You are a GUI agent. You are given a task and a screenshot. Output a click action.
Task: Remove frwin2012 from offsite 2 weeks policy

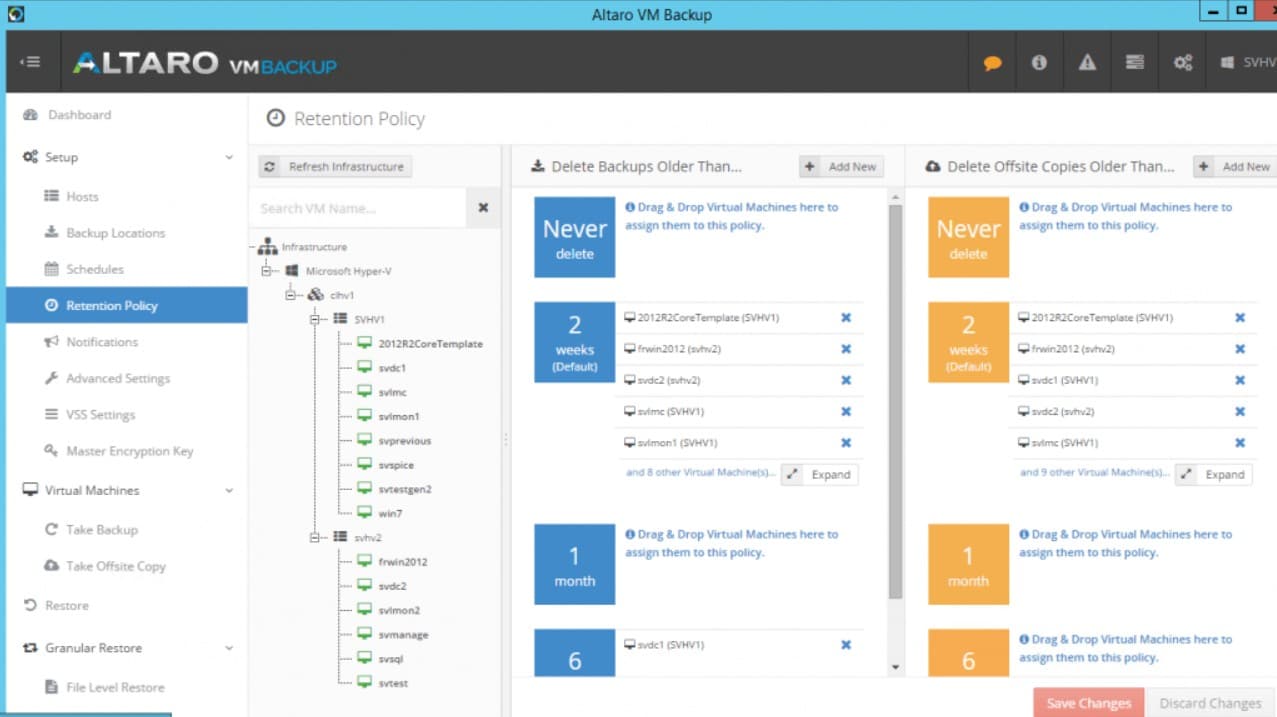click(x=1240, y=349)
